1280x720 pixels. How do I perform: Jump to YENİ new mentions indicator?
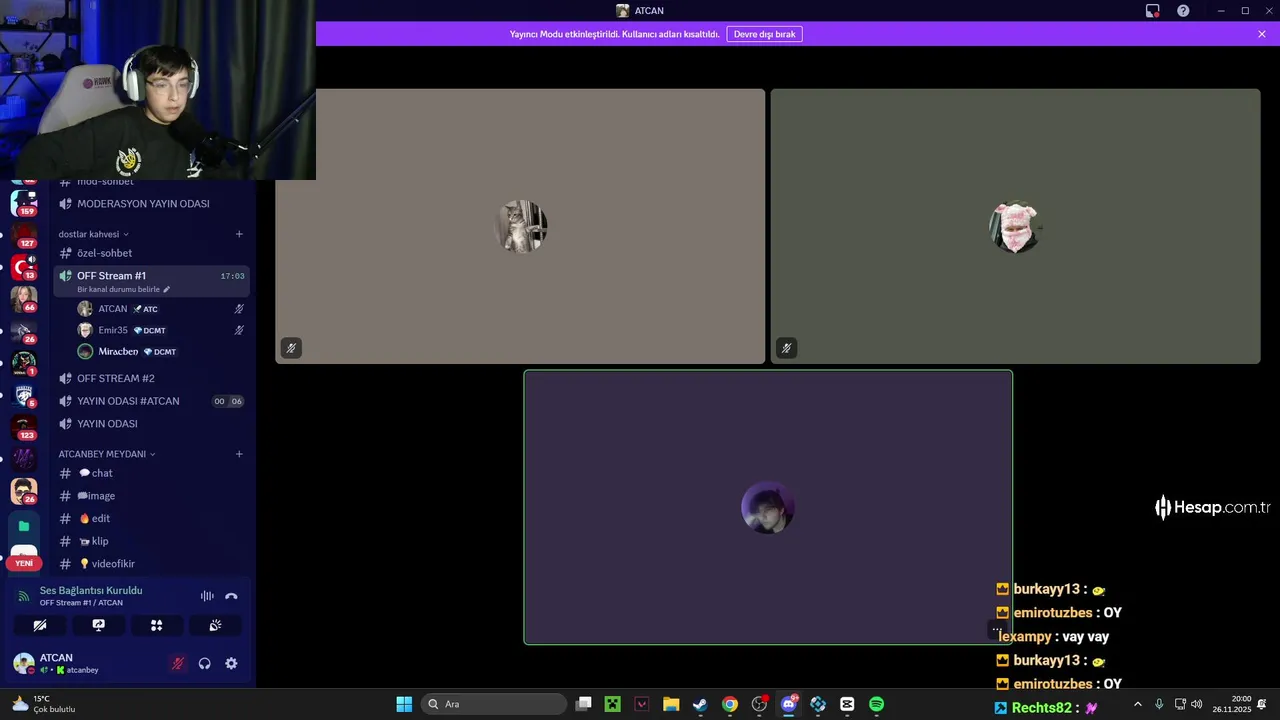[x=24, y=563]
